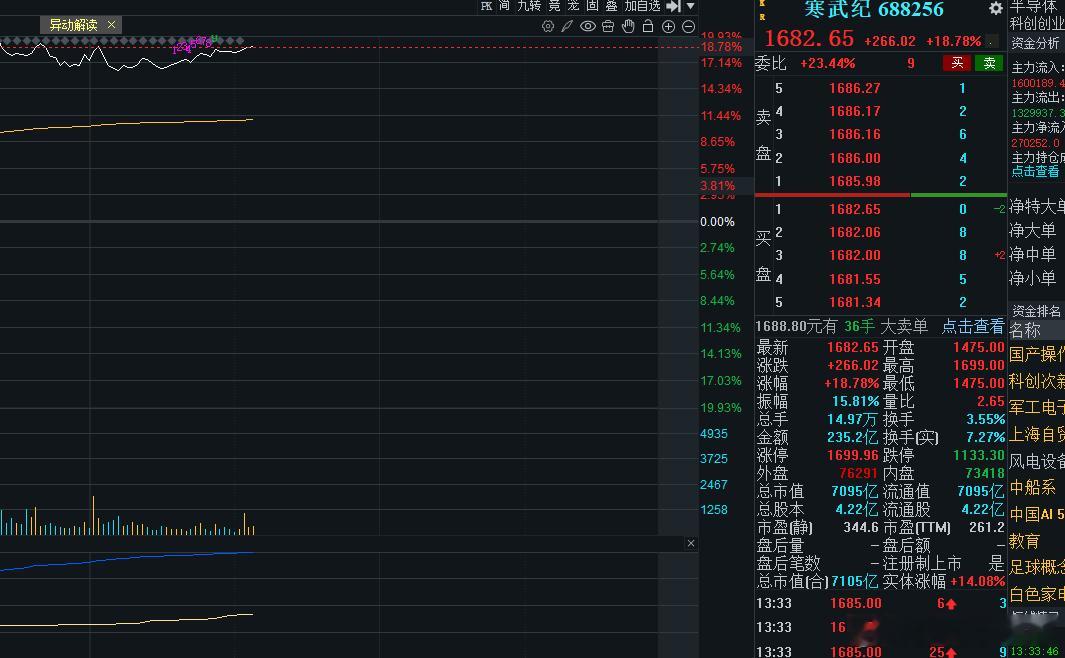Click the 委比 +23.44% value
The width and height of the screenshot is (1065, 658).
coord(827,63)
